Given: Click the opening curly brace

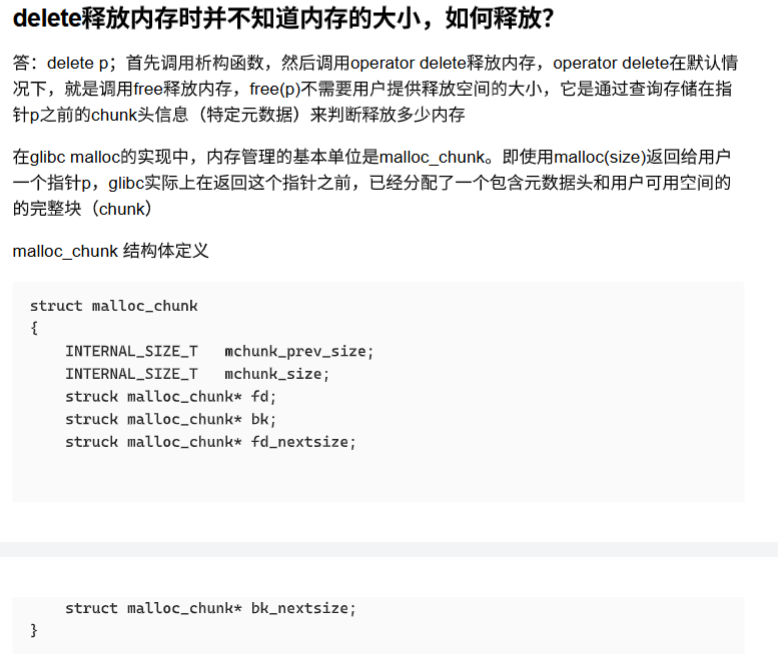Looking at the screenshot, I should pyautogui.click(x=34, y=328).
